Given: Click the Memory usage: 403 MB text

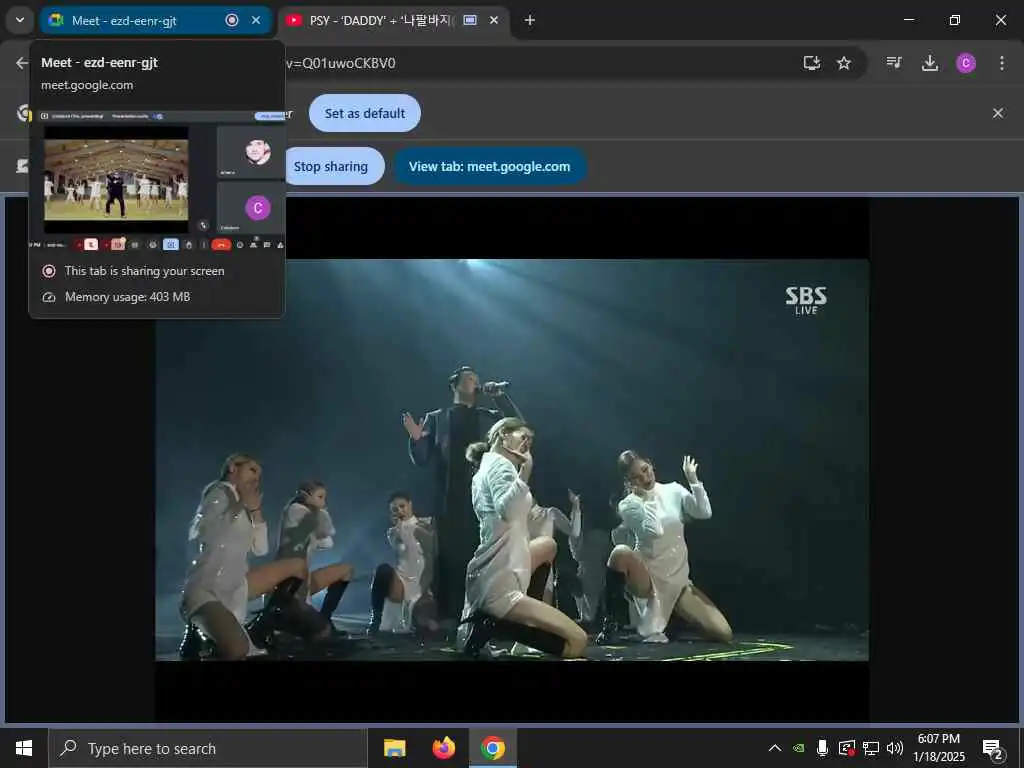Looking at the screenshot, I should click(127, 297).
